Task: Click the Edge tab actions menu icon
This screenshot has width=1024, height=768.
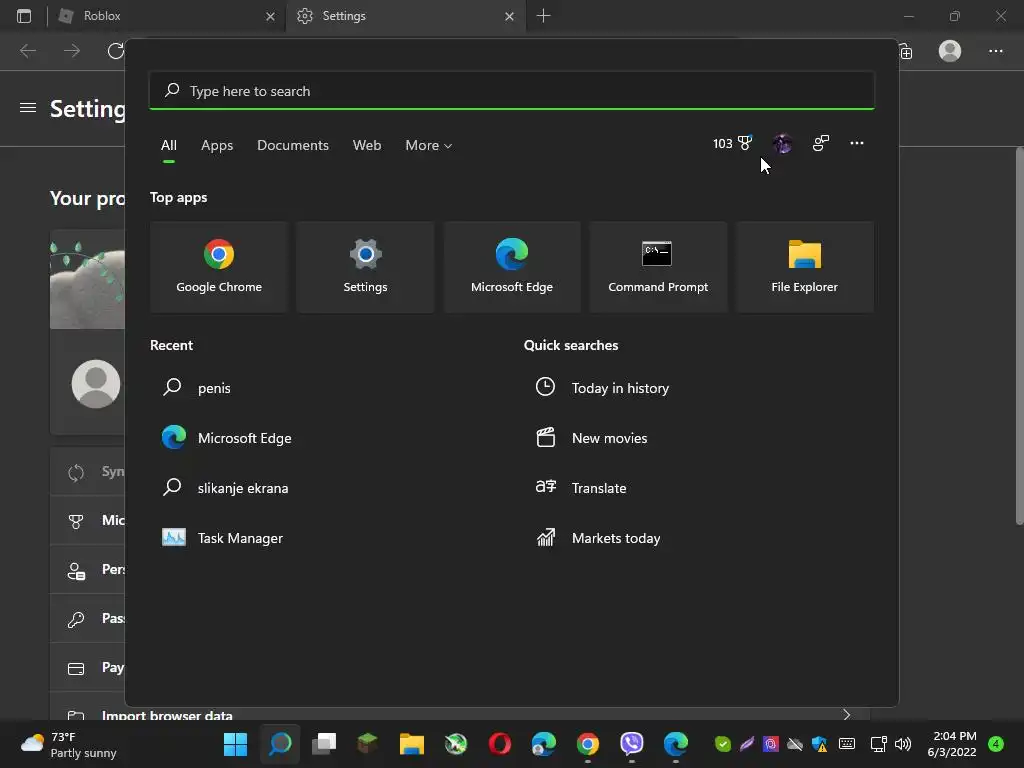Action: [x=24, y=16]
